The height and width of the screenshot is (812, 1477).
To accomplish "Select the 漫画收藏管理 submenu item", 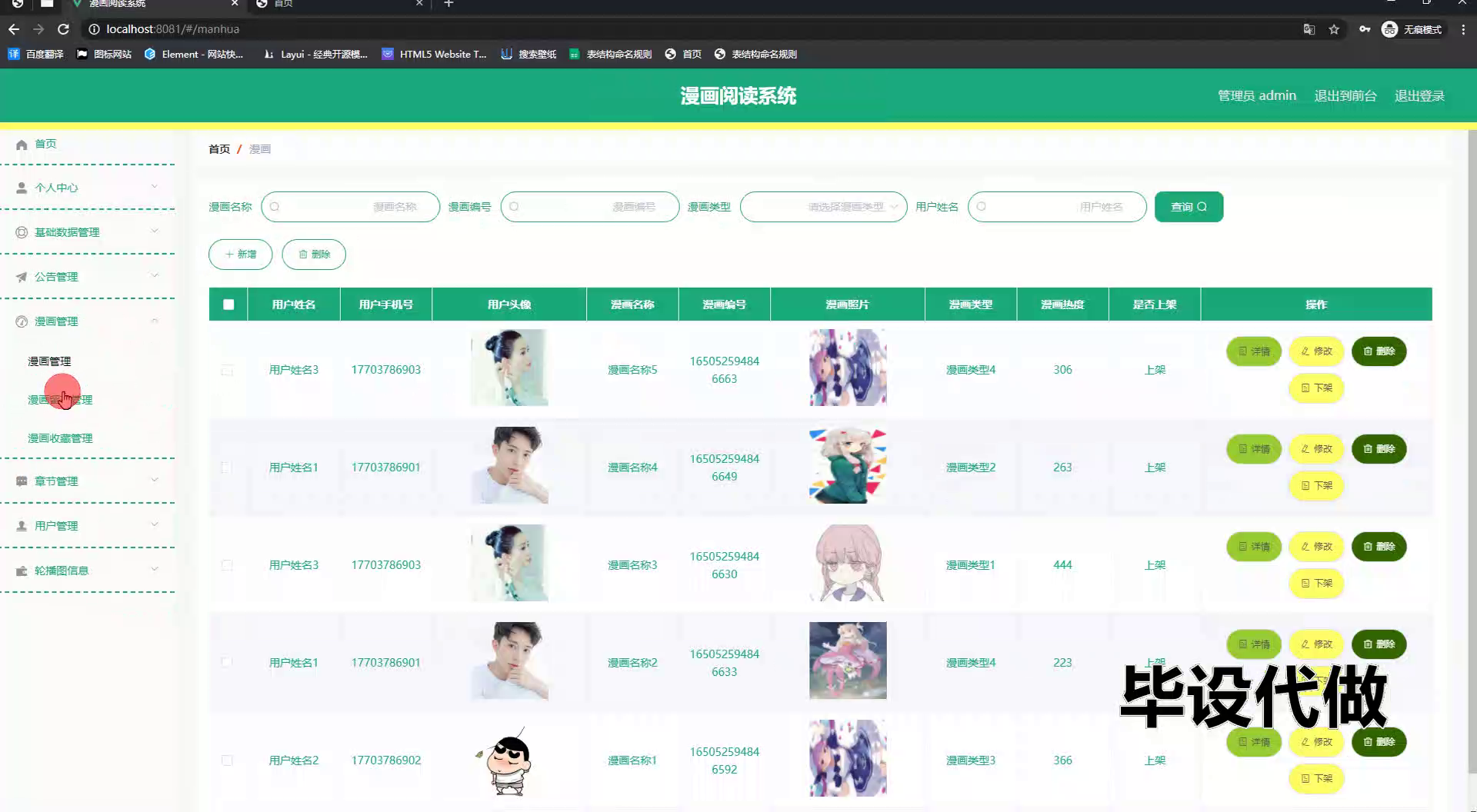I will (60, 438).
